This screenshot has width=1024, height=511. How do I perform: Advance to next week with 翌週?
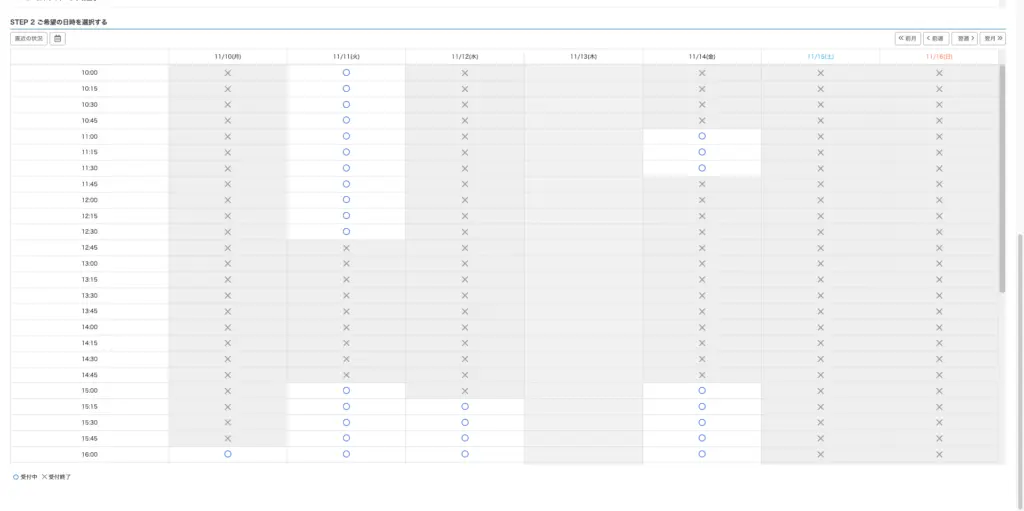click(x=964, y=38)
